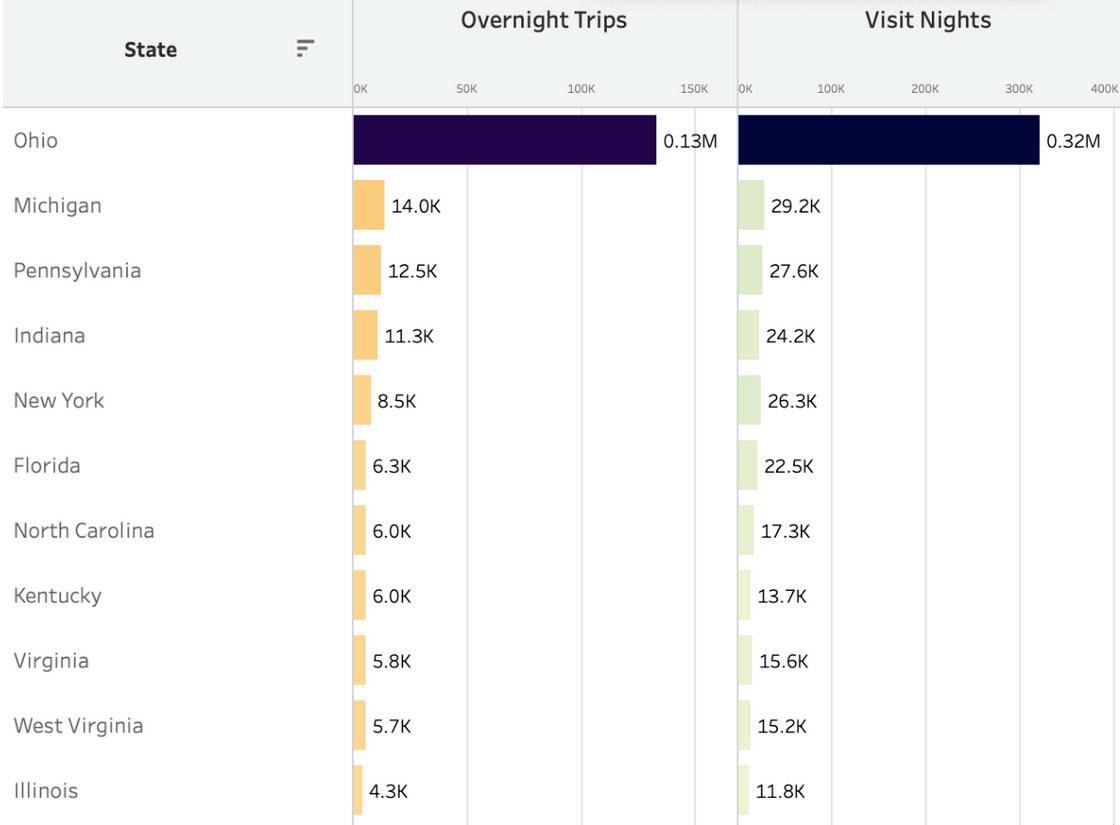
Task: Click the State column header label
Action: pyautogui.click(x=150, y=50)
